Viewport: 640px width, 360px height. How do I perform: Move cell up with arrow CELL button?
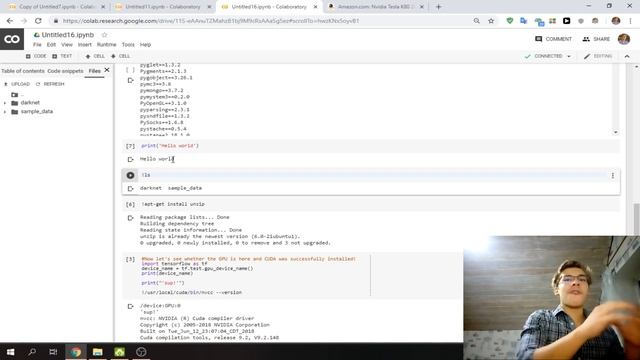[x=95, y=56]
